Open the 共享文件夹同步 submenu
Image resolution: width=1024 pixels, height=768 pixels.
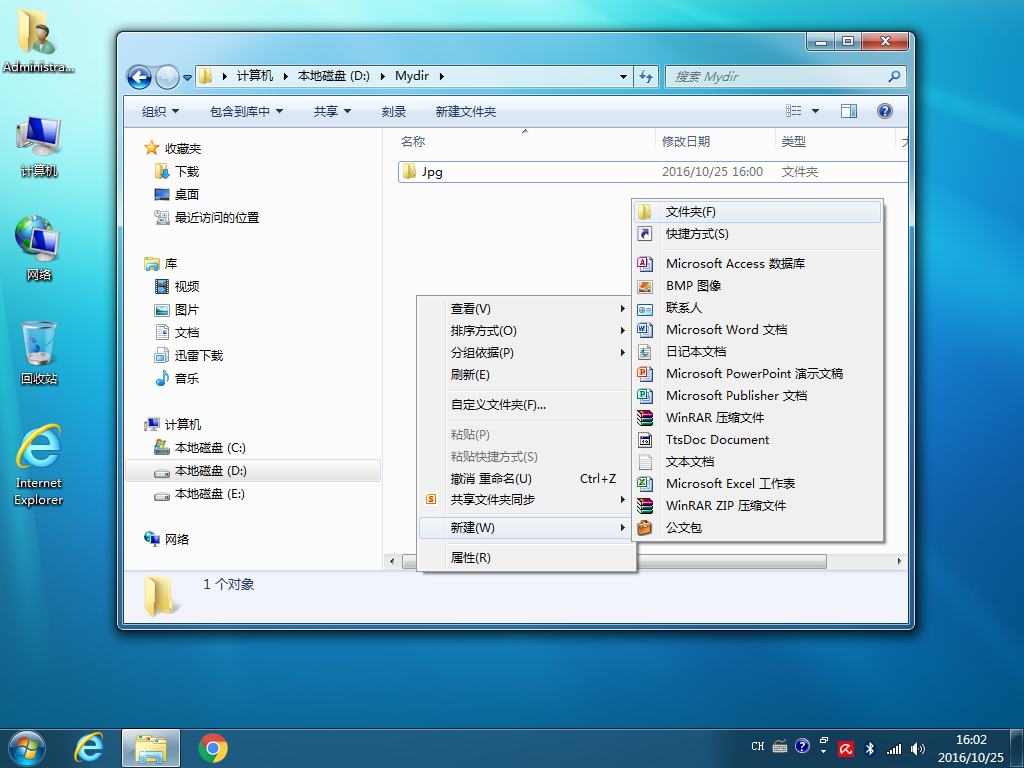[526, 500]
